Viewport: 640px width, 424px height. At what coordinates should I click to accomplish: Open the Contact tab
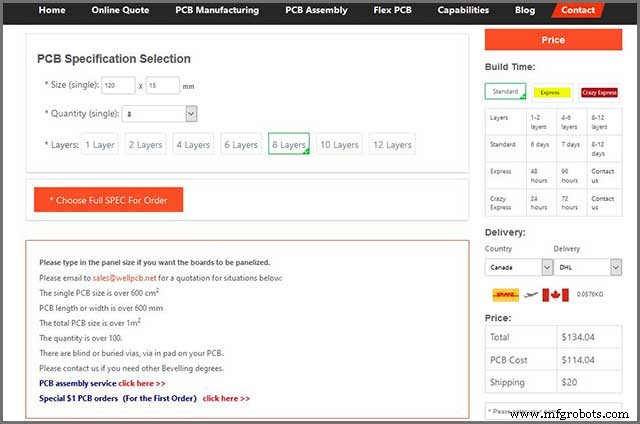click(x=578, y=10)
